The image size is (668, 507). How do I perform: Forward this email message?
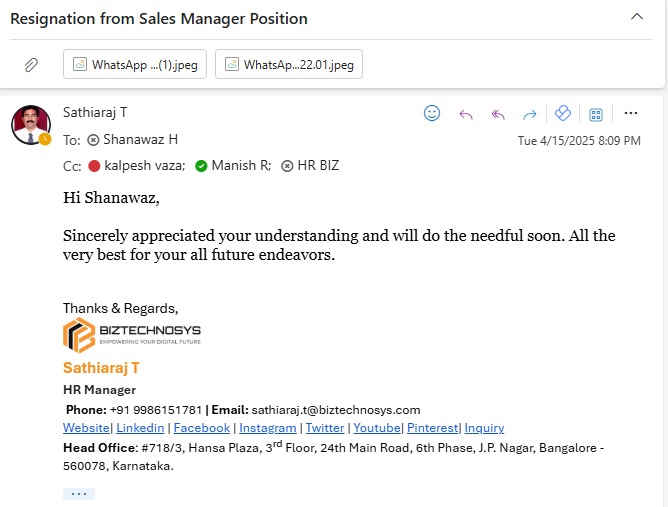[530, 114]
